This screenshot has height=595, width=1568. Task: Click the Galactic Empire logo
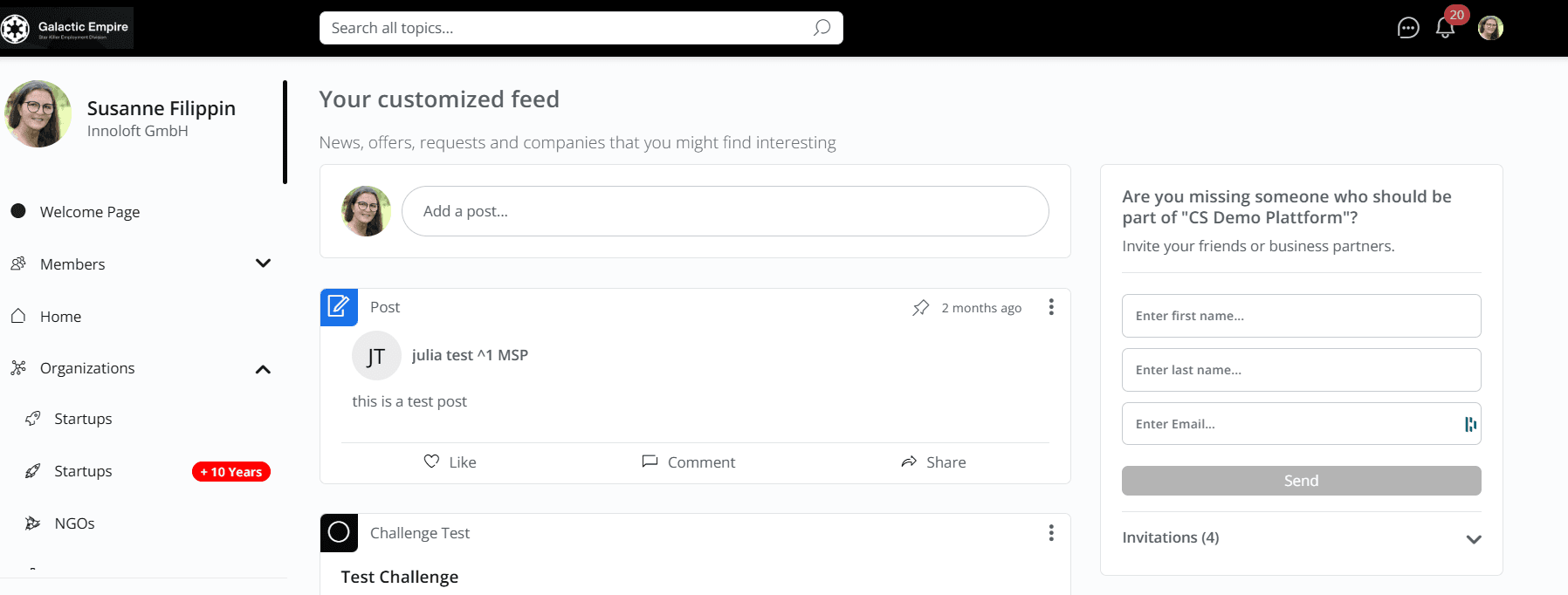(x=67, y=28)
